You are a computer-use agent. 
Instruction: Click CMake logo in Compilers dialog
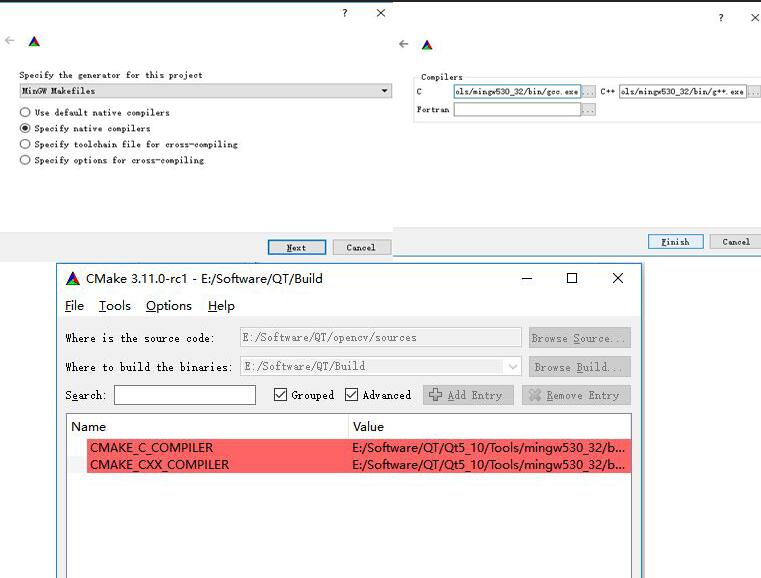[x=427, y=45]
